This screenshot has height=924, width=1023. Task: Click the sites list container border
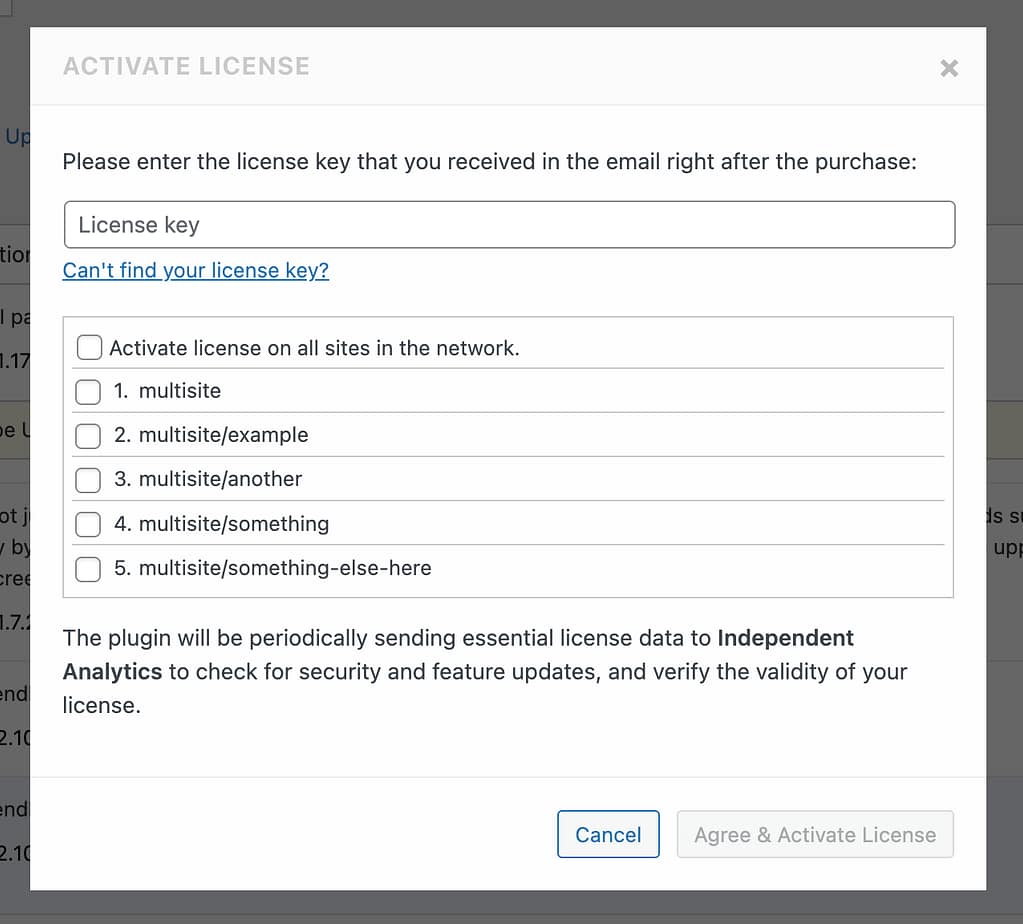click(509, 318)
